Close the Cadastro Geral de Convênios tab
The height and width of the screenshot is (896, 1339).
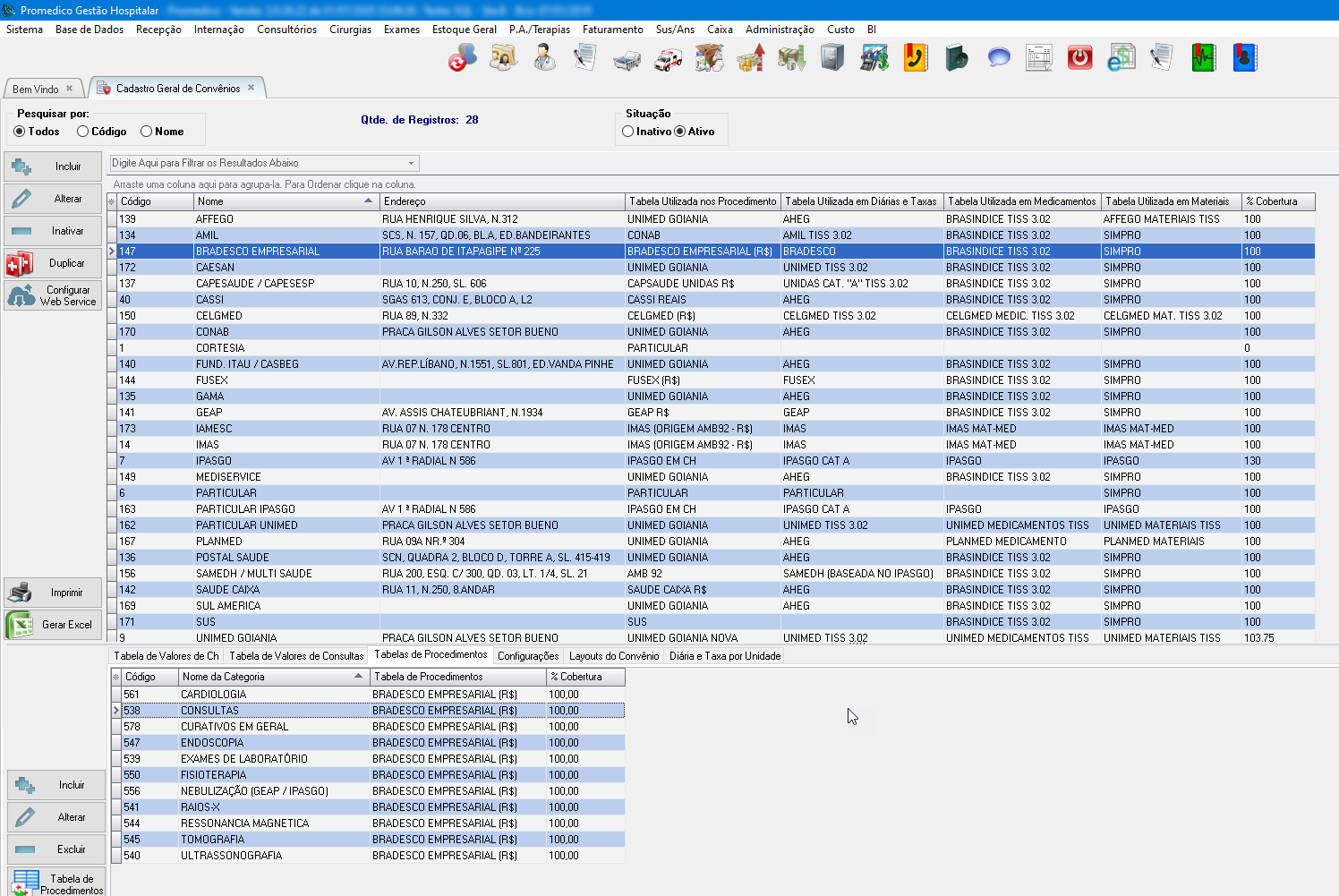(252, 88)
